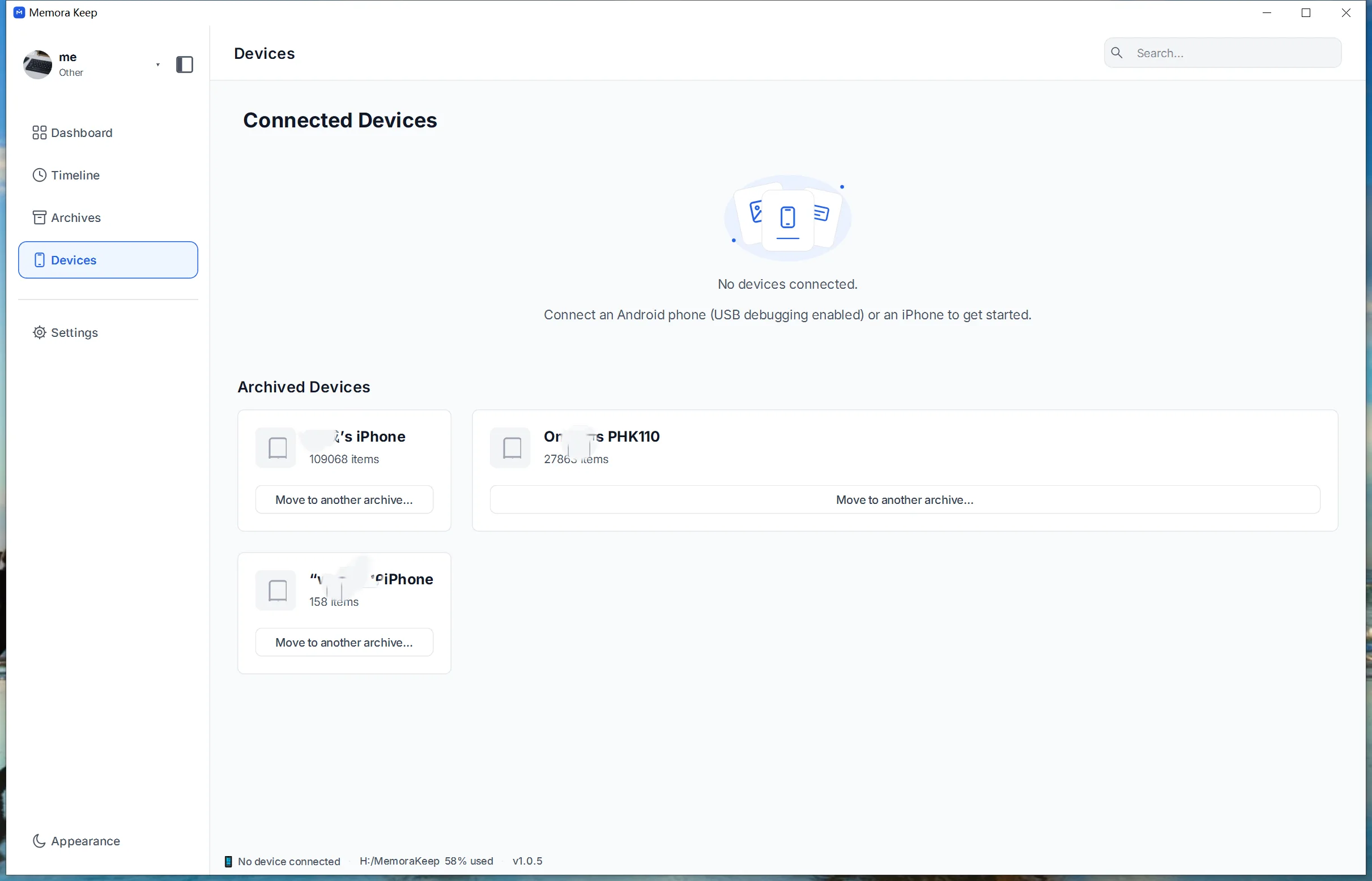Click the magnifier icon in the search box
This screenshot has width=1372, height=881.
coord(1117,53)
